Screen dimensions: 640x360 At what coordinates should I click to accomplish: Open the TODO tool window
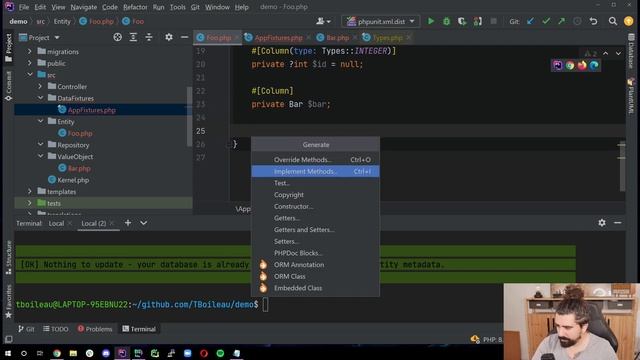tap(56, 329)
